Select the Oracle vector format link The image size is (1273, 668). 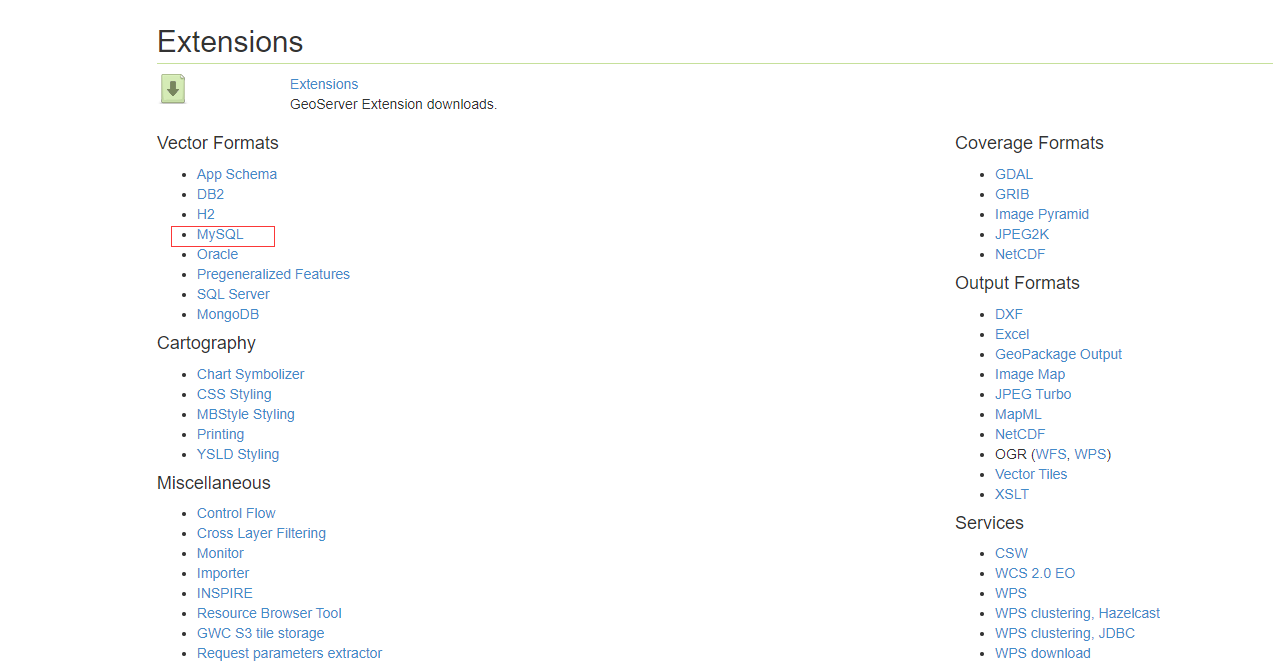(x=217, y=254)
